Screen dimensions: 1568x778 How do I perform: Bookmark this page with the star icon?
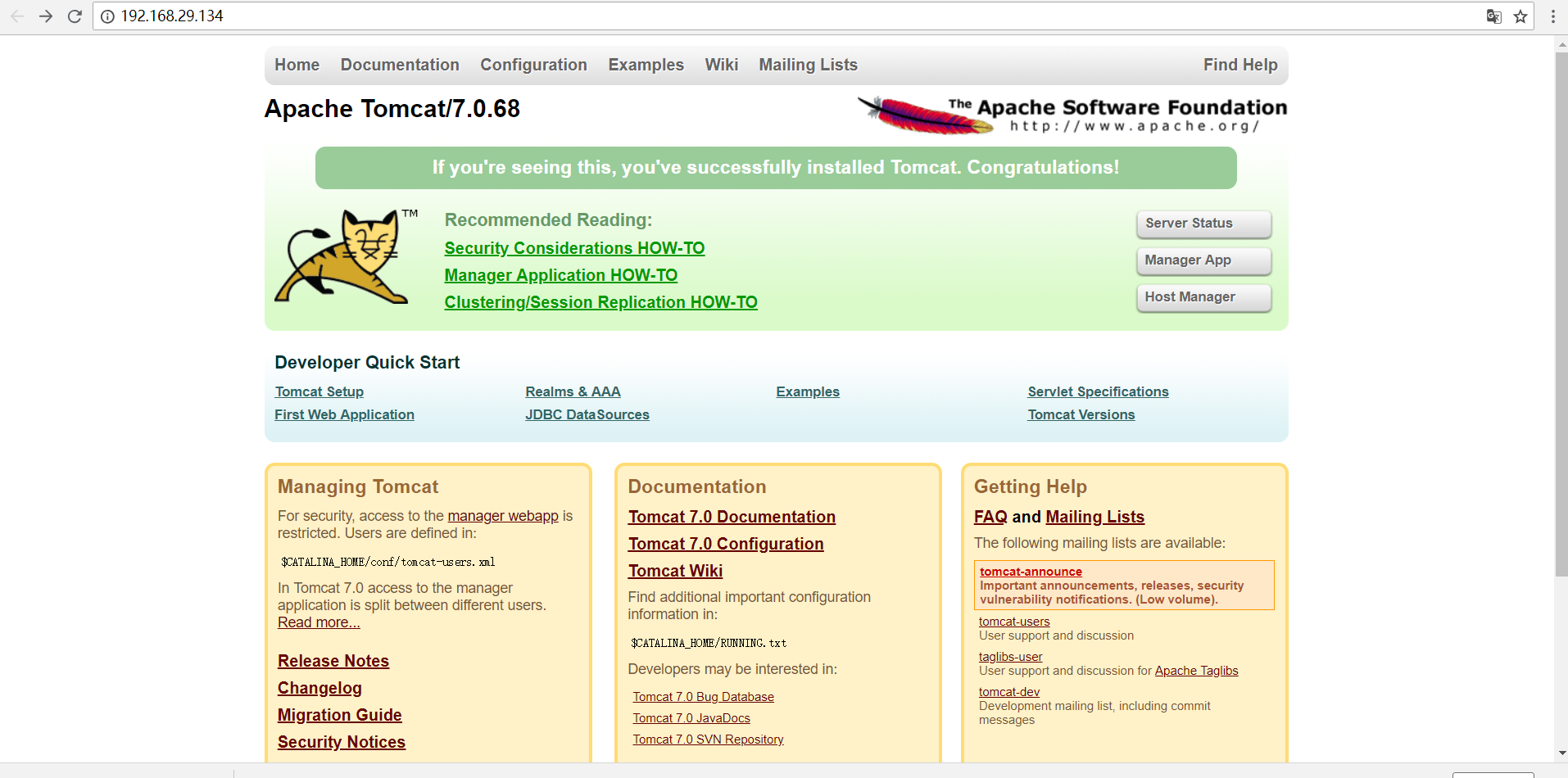pyautogui.click(x=1520, y=16)
